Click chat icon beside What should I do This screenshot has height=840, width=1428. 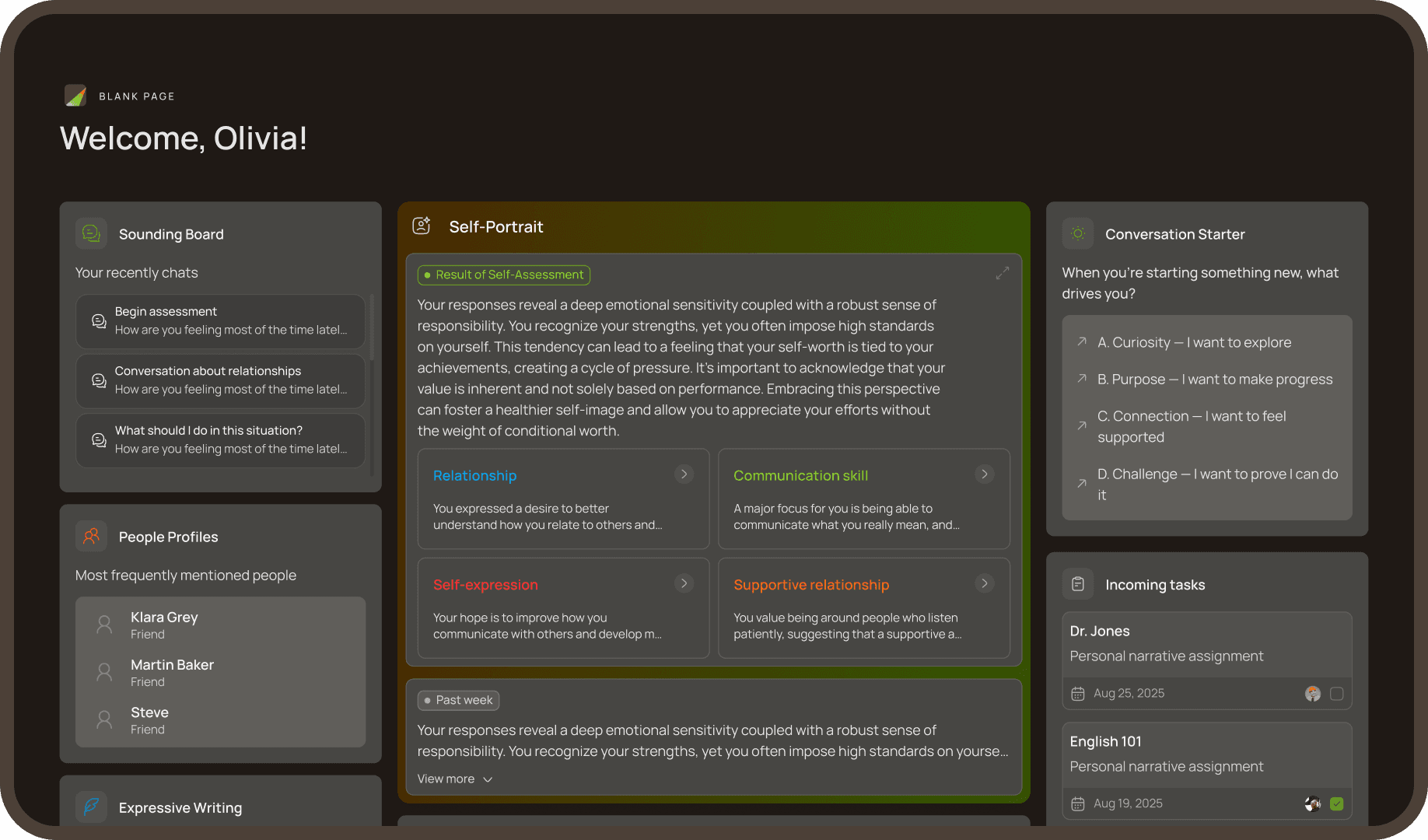coord(99,439)
